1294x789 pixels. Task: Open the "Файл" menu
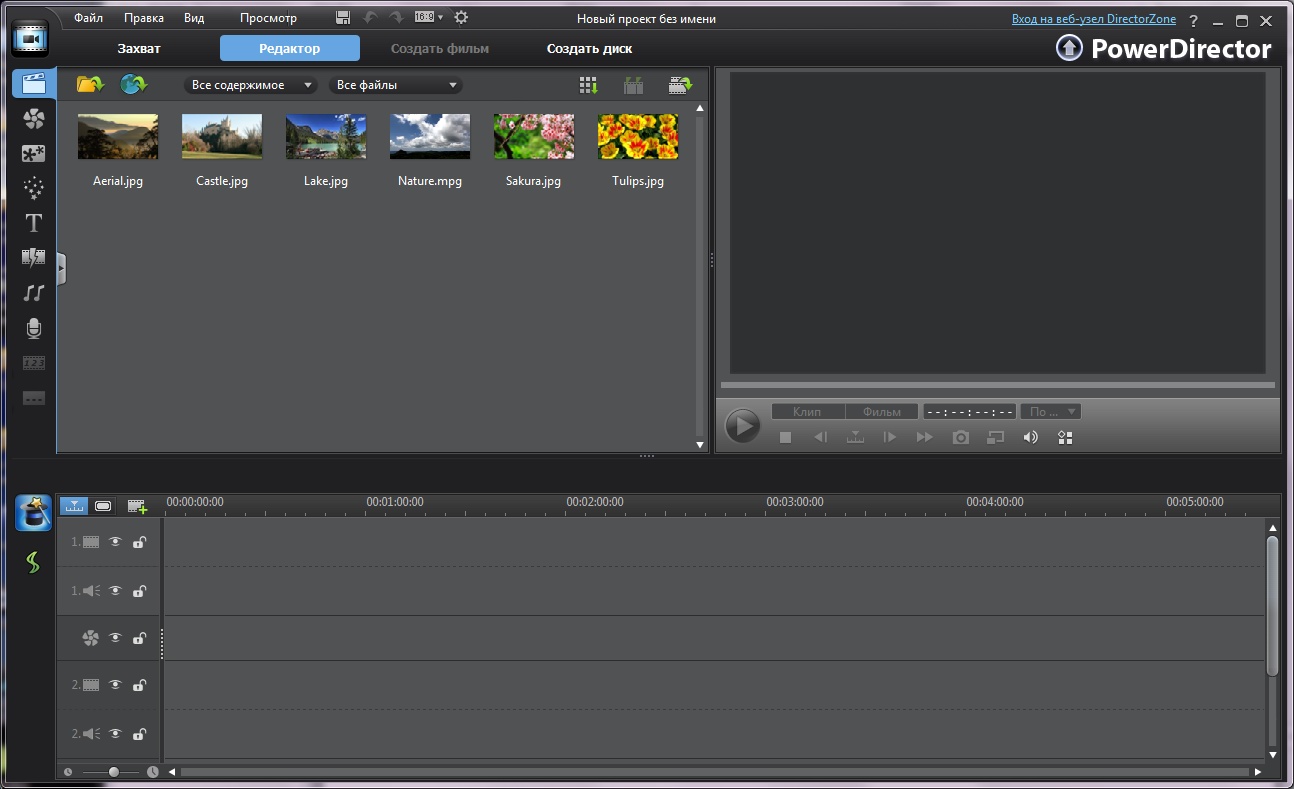88,18
